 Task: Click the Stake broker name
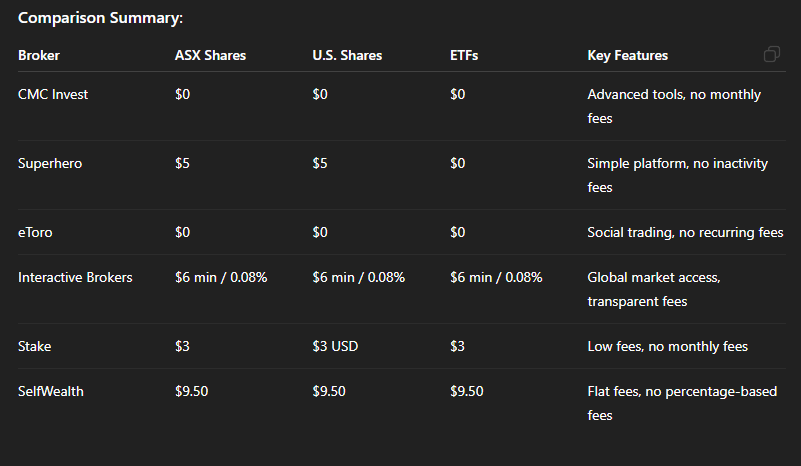[x=35, y=347]
